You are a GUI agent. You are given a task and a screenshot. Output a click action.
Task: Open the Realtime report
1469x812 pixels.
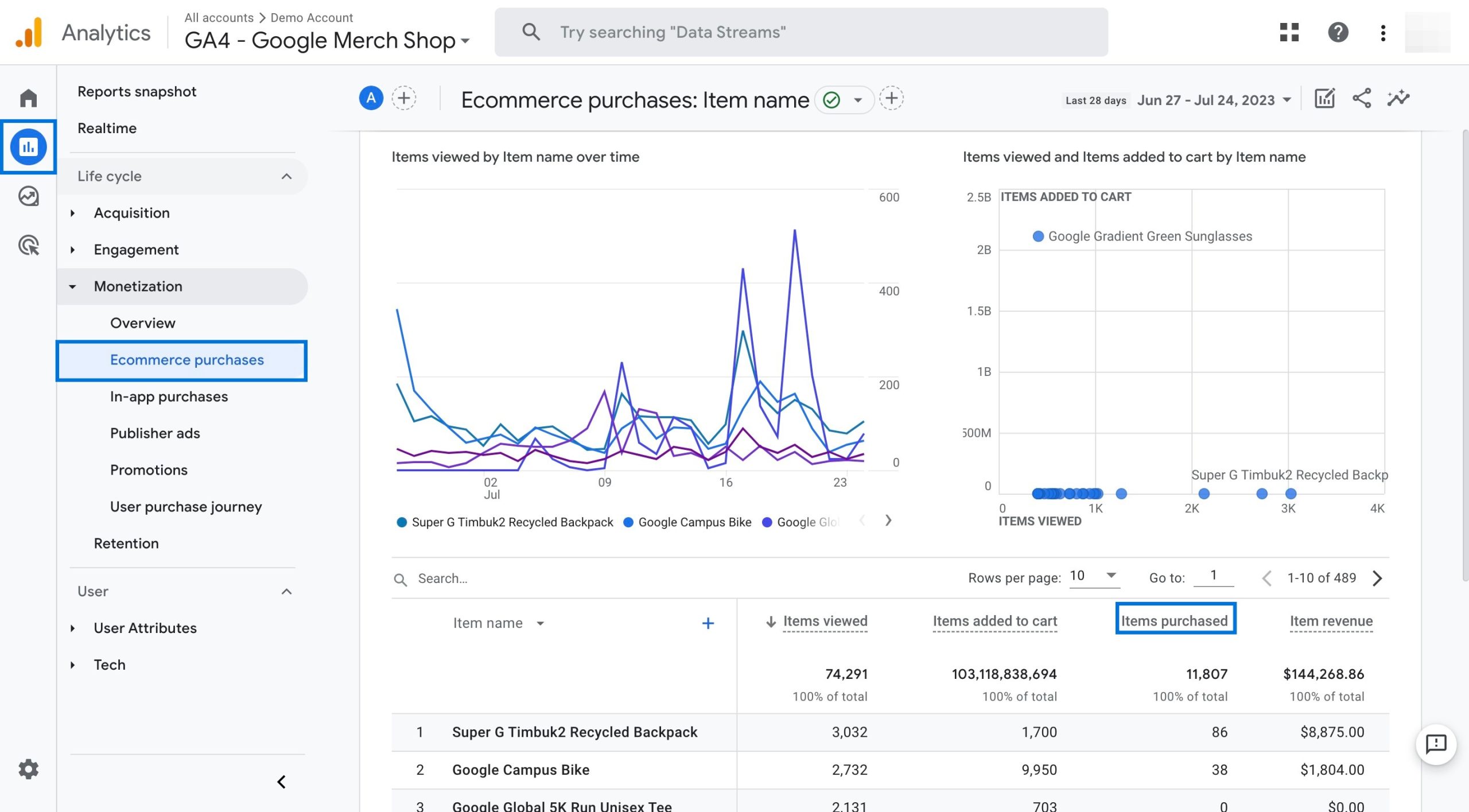coord(107,128)
